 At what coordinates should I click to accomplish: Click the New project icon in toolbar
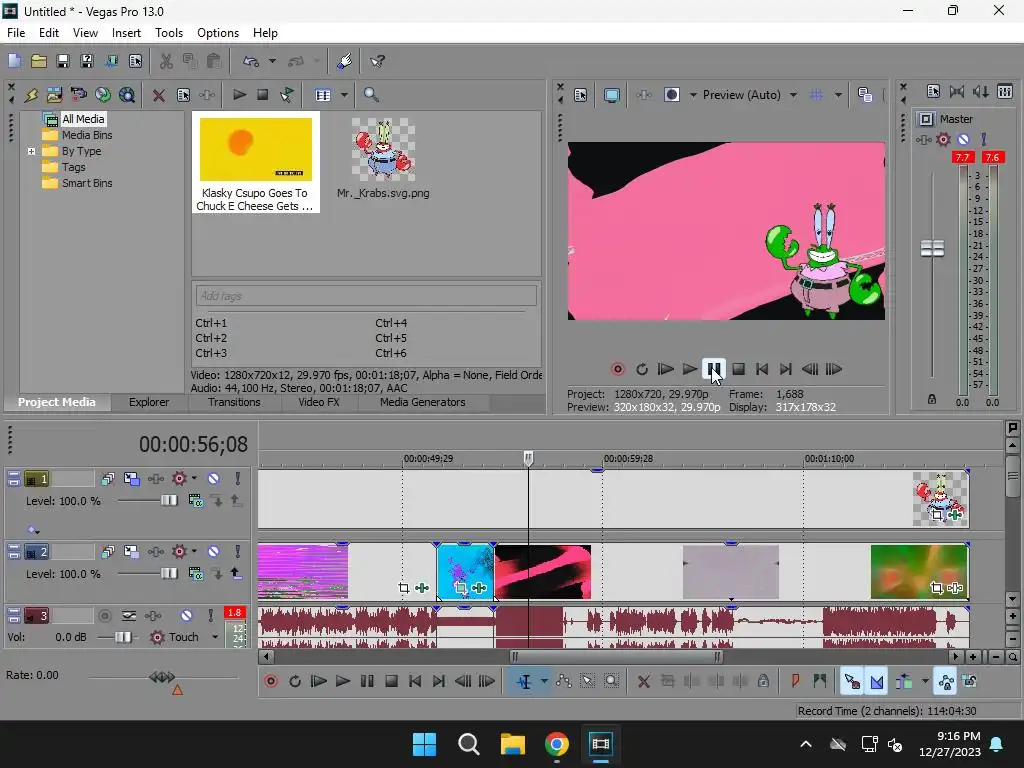(14, 61)
